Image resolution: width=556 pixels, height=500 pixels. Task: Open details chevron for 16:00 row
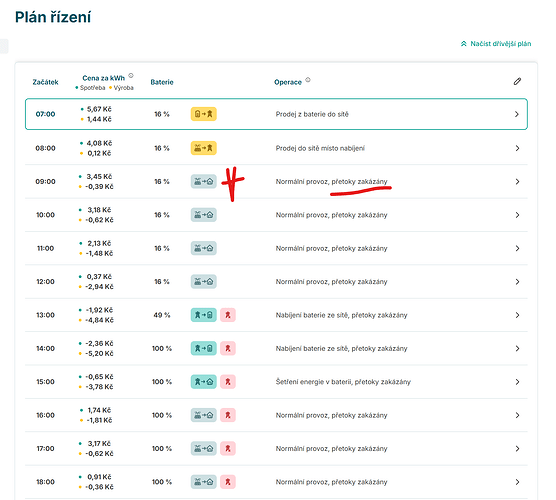(x=517, y=415)
